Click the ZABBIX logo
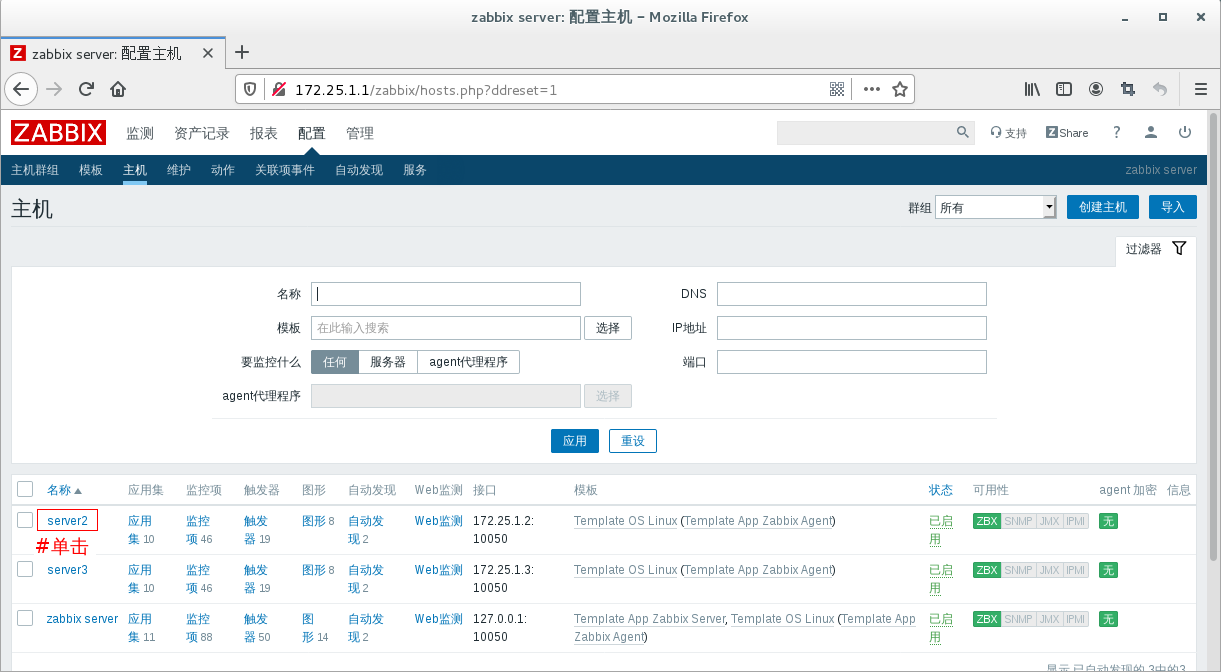The image size is (1221, 672). point(58,133)
